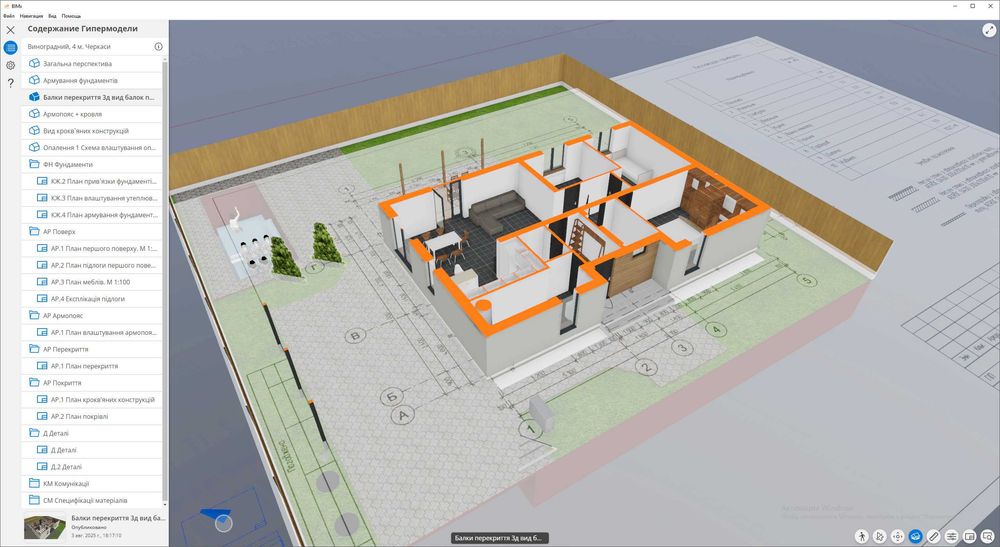
Task: Open the Армування фундаментів 3D view
Action: coord(94,80)
